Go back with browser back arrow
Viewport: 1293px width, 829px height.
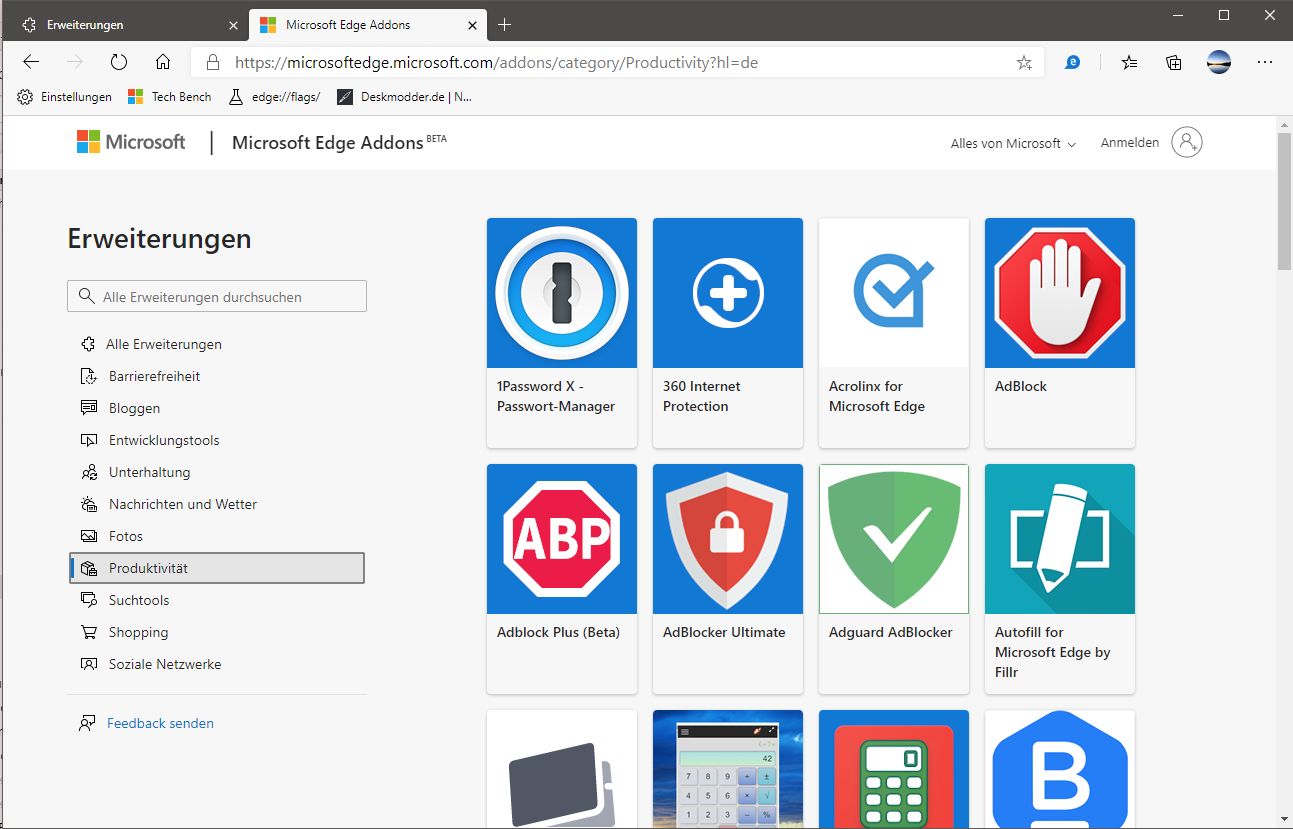(x=31, y=62)
